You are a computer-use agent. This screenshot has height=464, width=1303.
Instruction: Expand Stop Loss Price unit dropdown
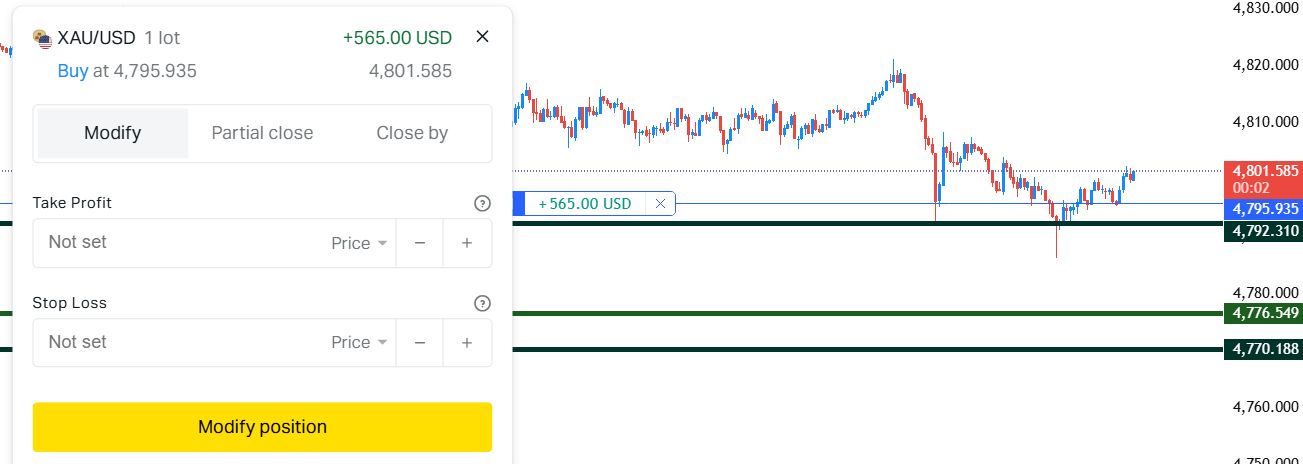(359, 342)
